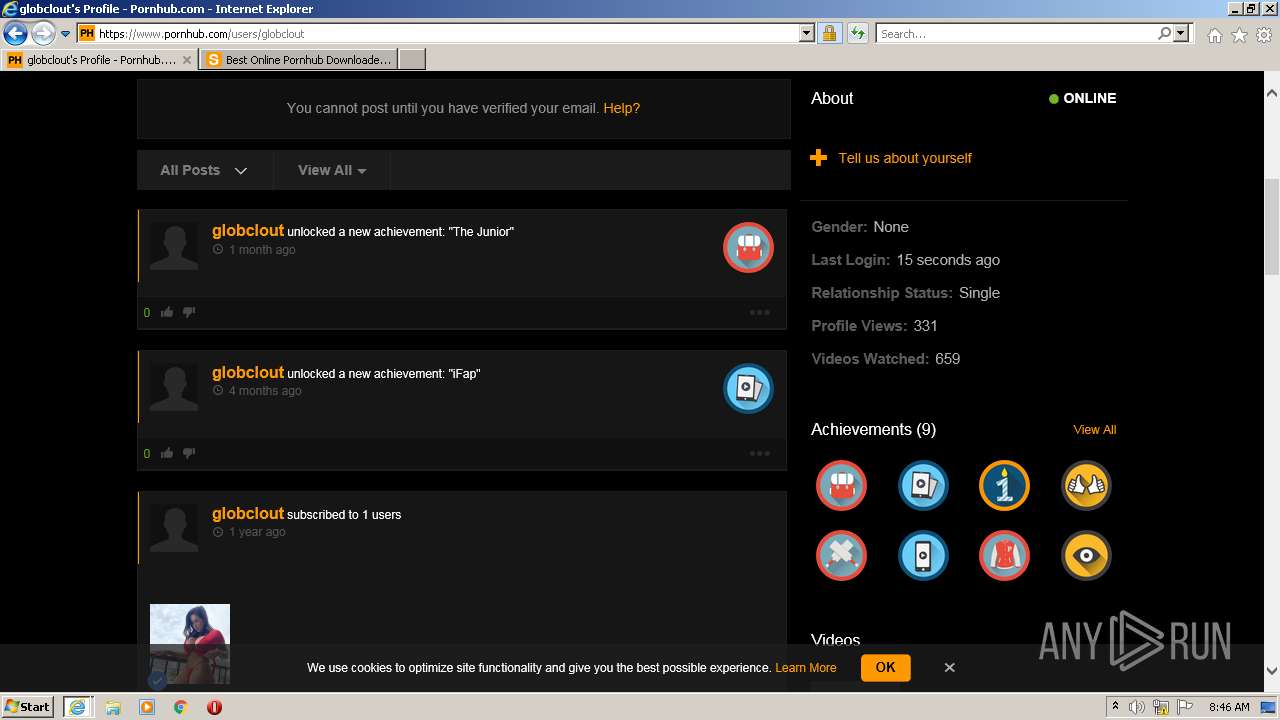This screenshot has width=1280, height=720.
Task: Open the Opera taskbar icon
Action: tap(214, 707)
